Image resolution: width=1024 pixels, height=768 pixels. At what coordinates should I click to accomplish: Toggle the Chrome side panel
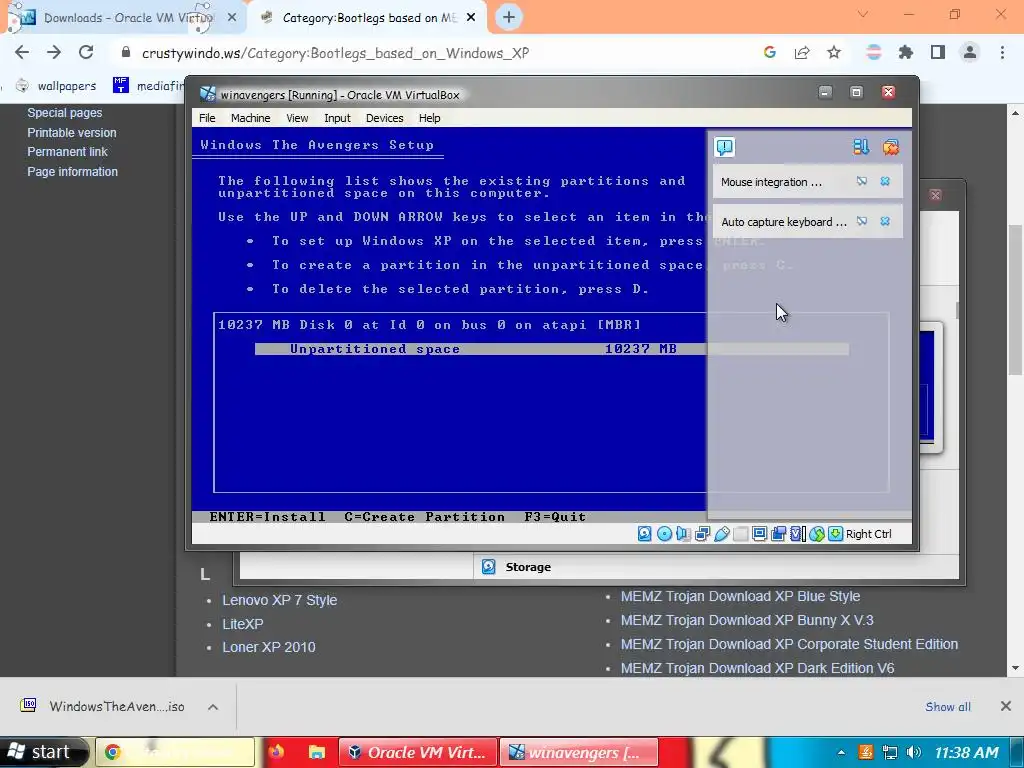[938, 52]
